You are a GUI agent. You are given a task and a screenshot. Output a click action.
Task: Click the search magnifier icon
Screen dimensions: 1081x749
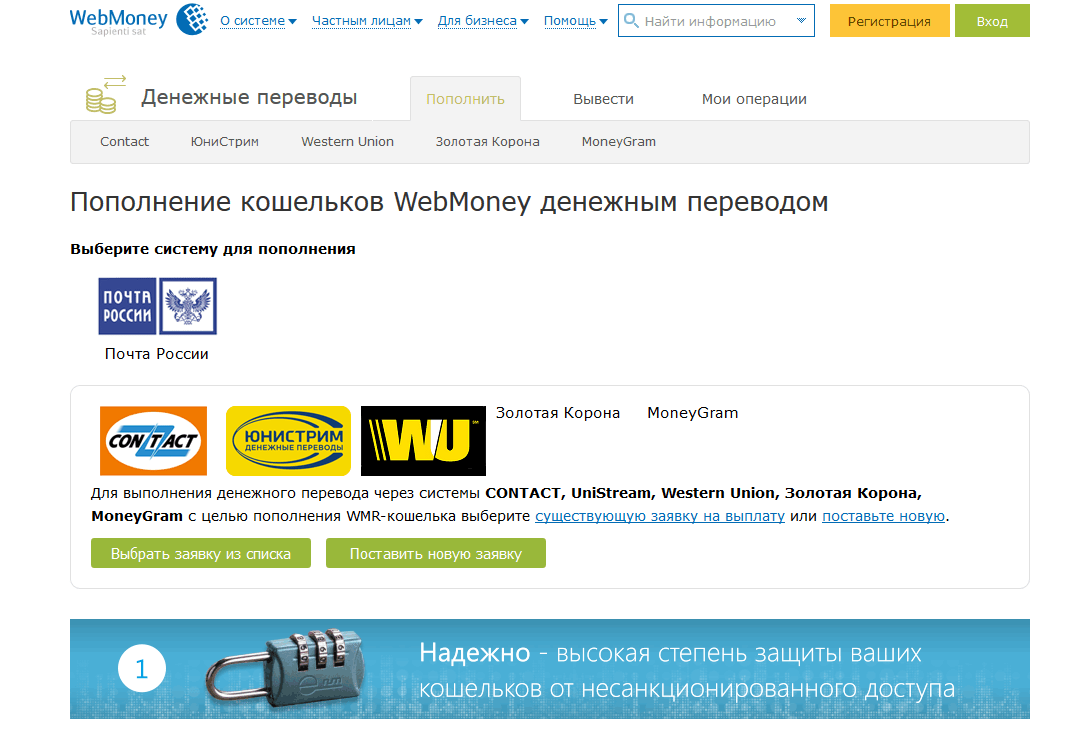coord(631,21)
